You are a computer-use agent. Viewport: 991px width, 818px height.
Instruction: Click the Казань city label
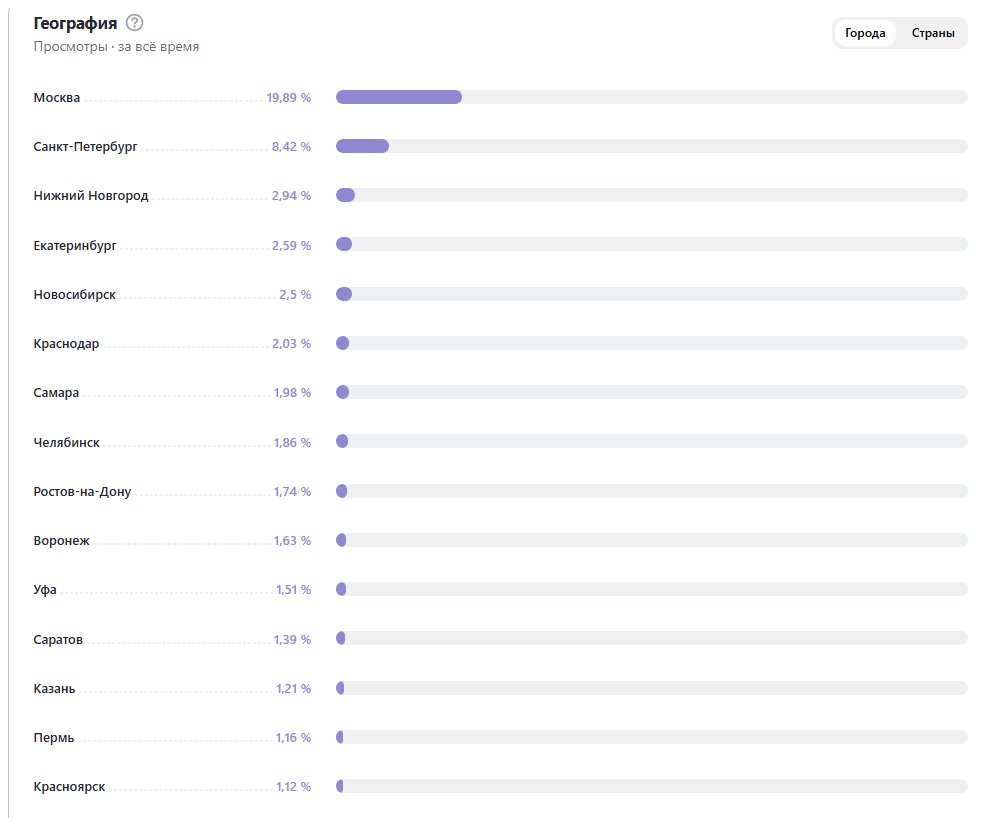(x=54, y=688)
